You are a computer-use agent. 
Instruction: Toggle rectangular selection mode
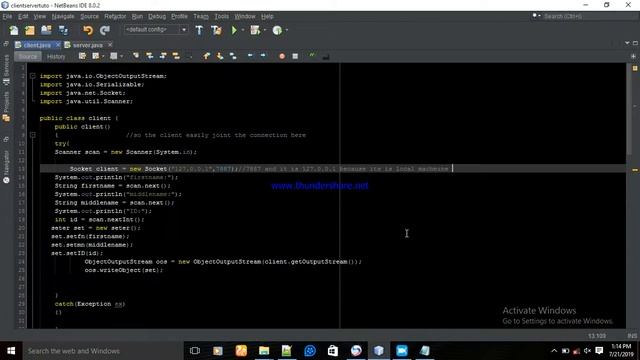[190, 56]
